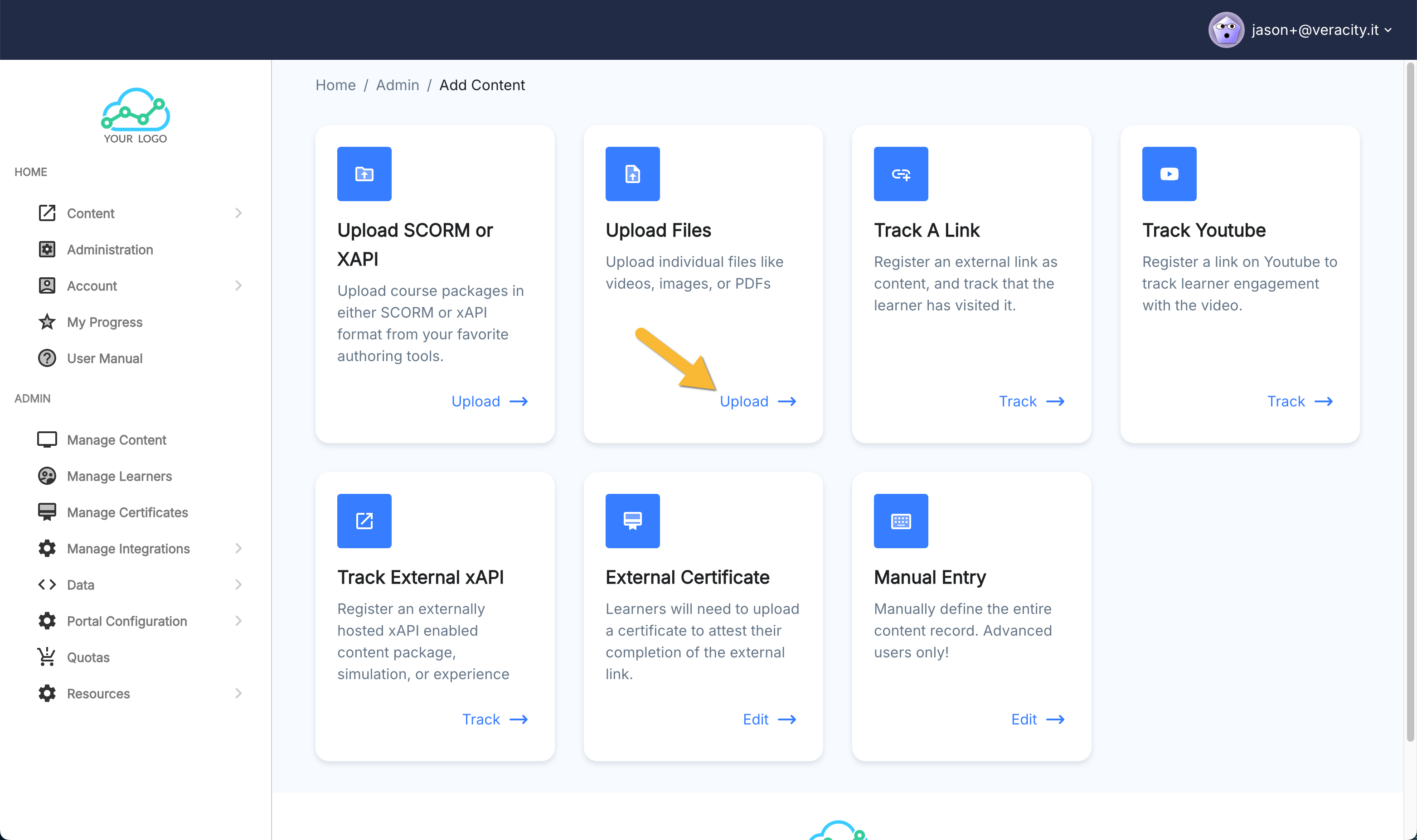The height and width of the screenshot is (840, 1417).
Task: Click the Track Youtube play icon
Action: (1169, 174)
